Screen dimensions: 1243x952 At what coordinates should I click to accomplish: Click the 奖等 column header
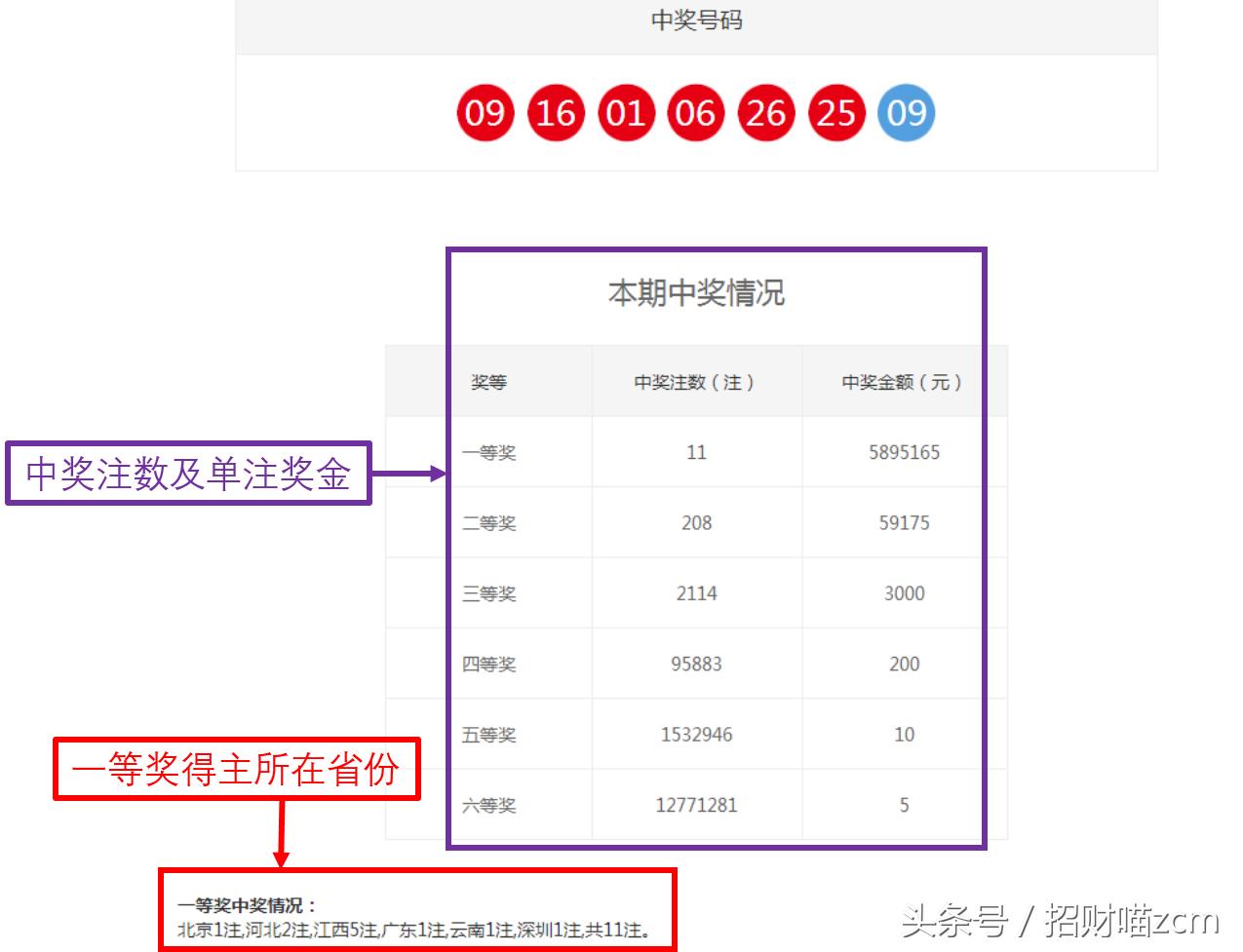(487, 382)
